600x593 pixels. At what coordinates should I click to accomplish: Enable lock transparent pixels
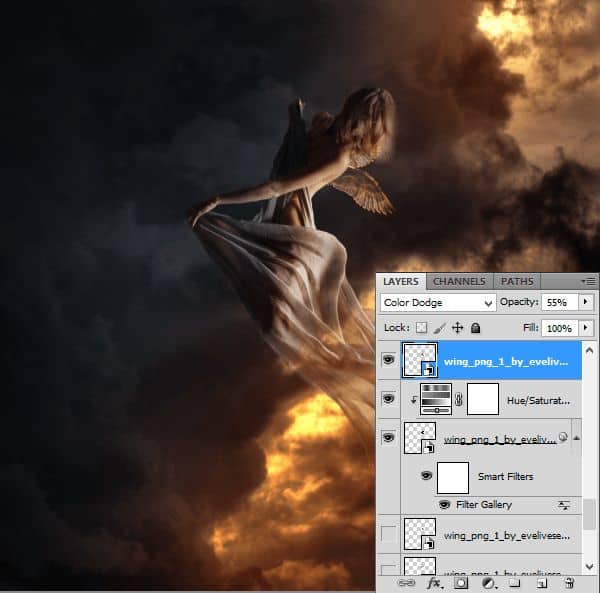coord(421,327)
